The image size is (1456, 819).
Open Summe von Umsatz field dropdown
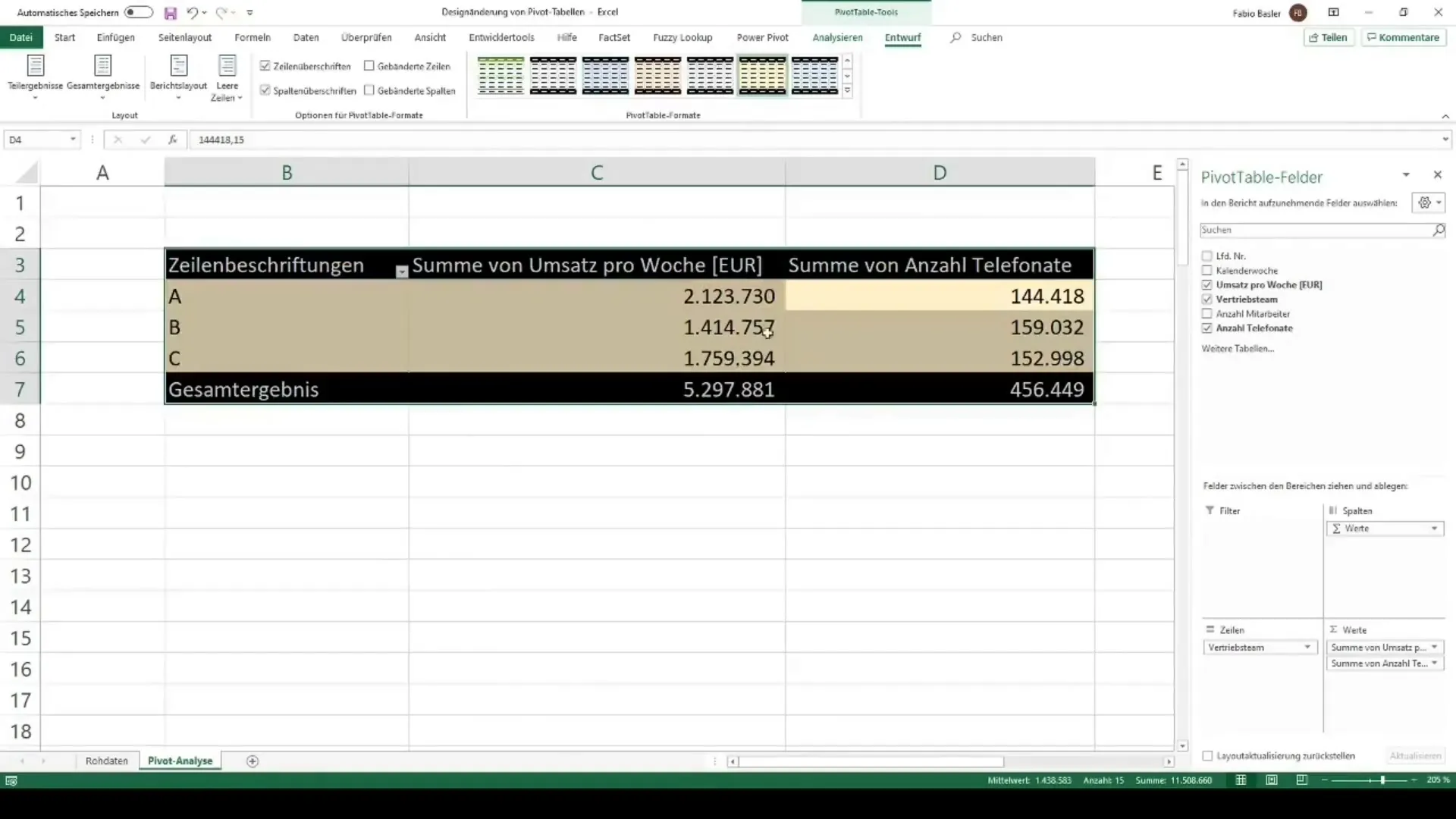[x=1434, y=648]
